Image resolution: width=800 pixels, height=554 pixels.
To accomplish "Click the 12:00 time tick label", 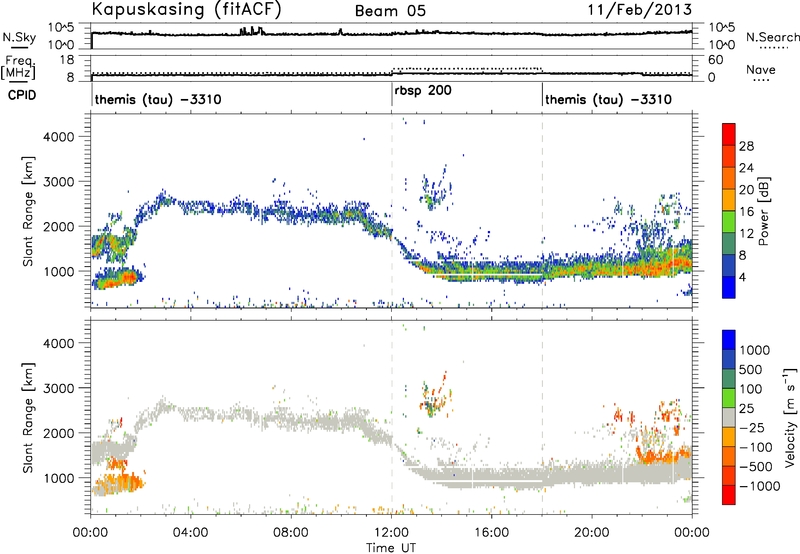I will [391, 533].
